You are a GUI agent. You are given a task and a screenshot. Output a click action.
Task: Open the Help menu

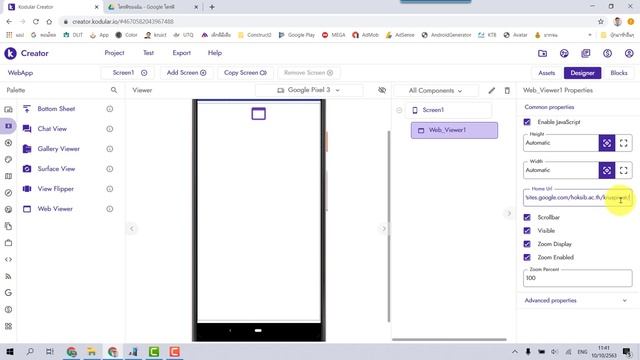tap(215, 53)
